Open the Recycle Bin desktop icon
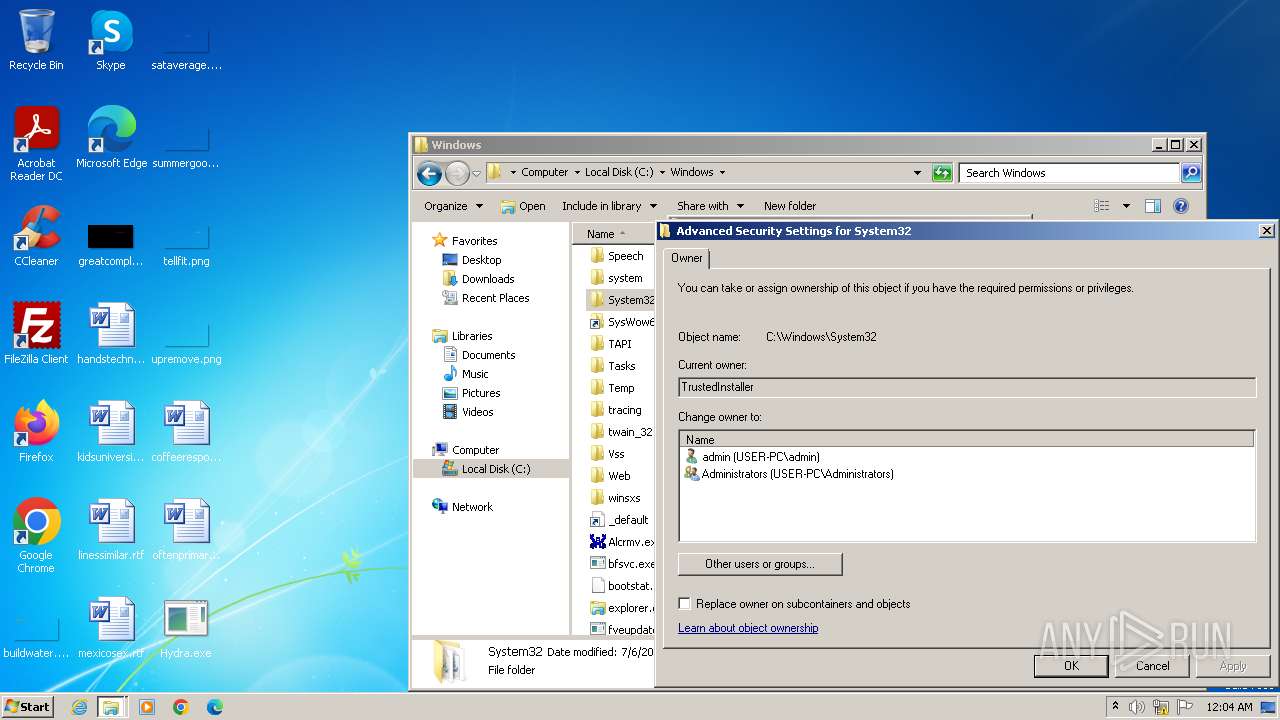This screenshot has width=1280, height=720. tap(36, 40)
